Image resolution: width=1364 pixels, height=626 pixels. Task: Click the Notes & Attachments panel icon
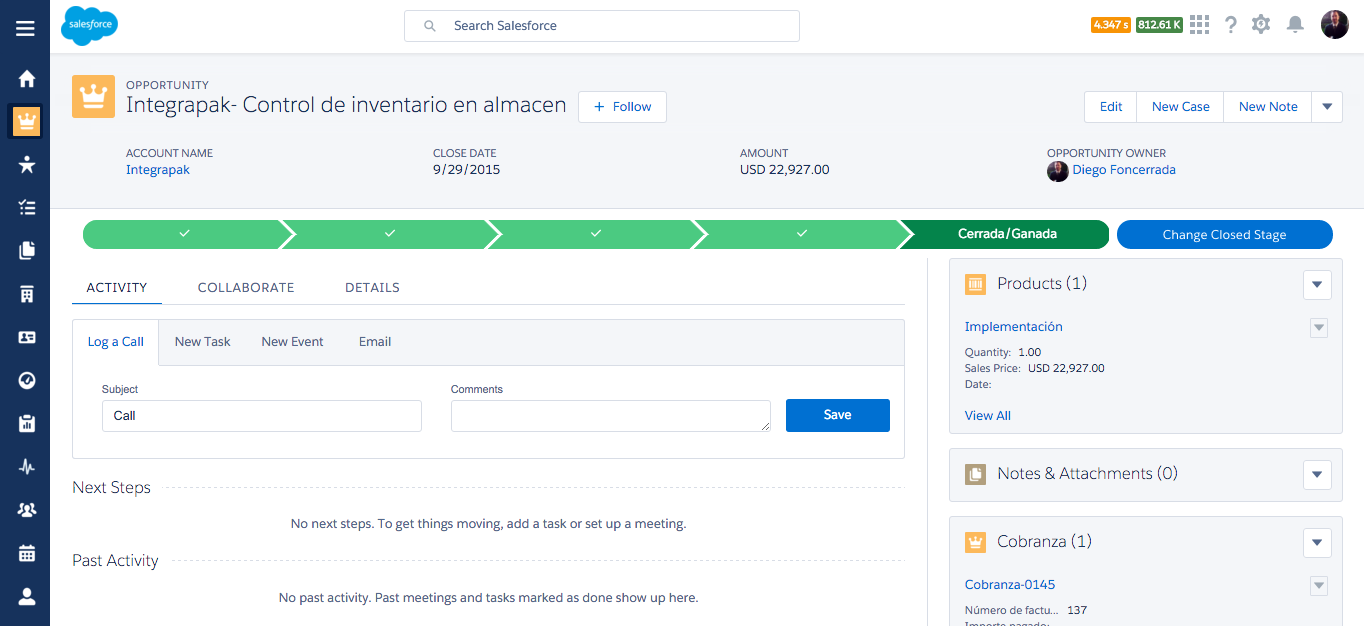(975, 475)
